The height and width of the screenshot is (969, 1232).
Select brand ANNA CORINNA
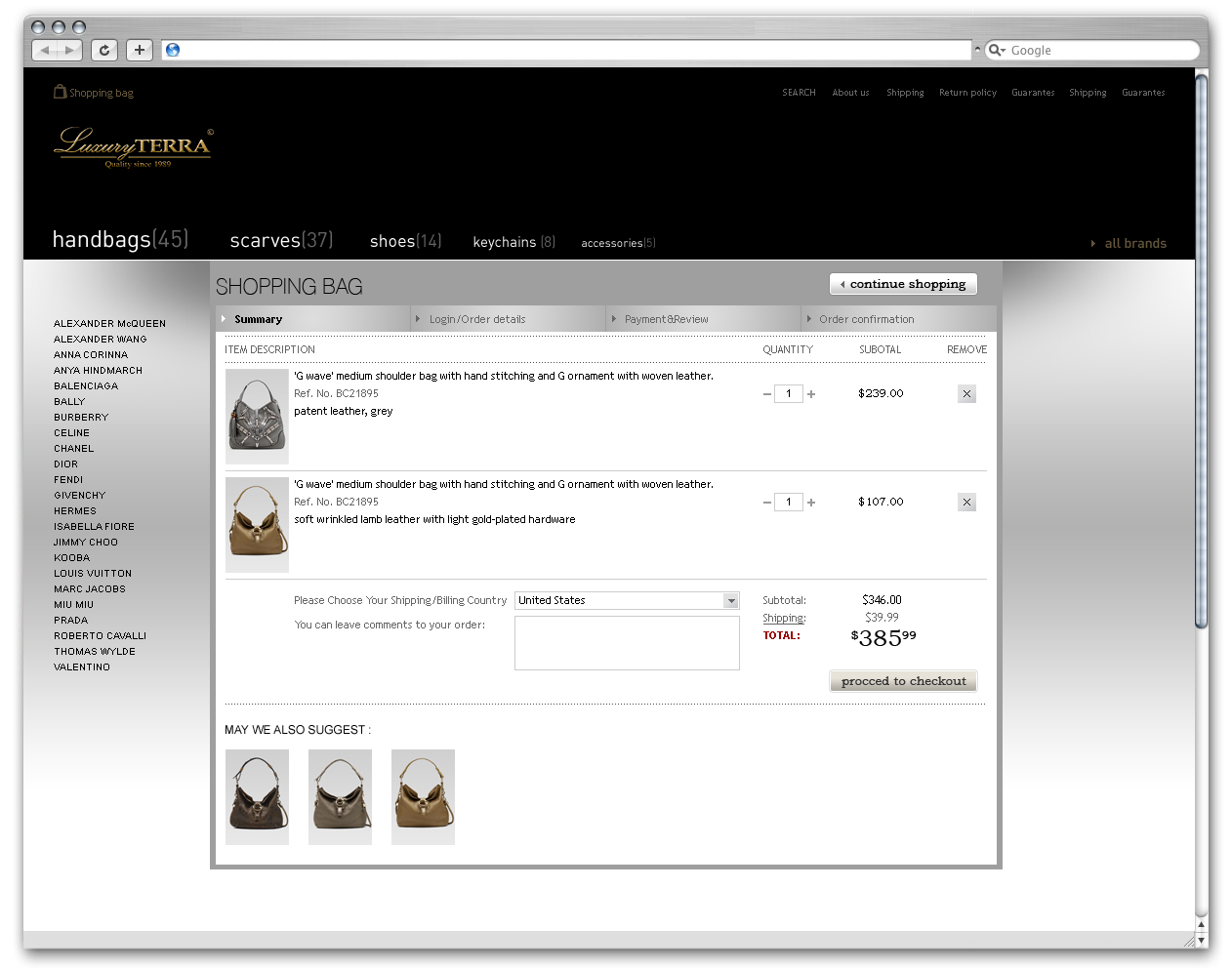pos(90,355)
